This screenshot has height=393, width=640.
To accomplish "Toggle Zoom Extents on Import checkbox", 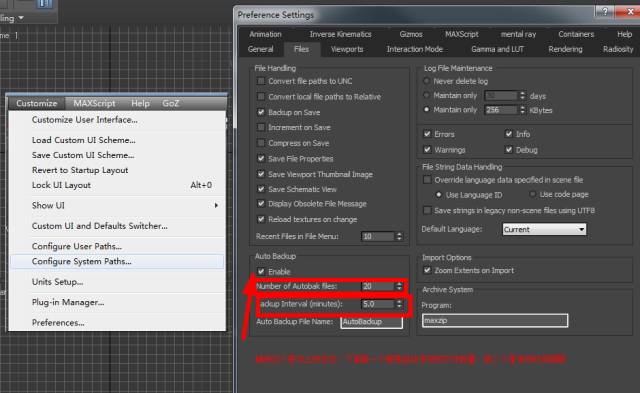I will coord(427,271).
